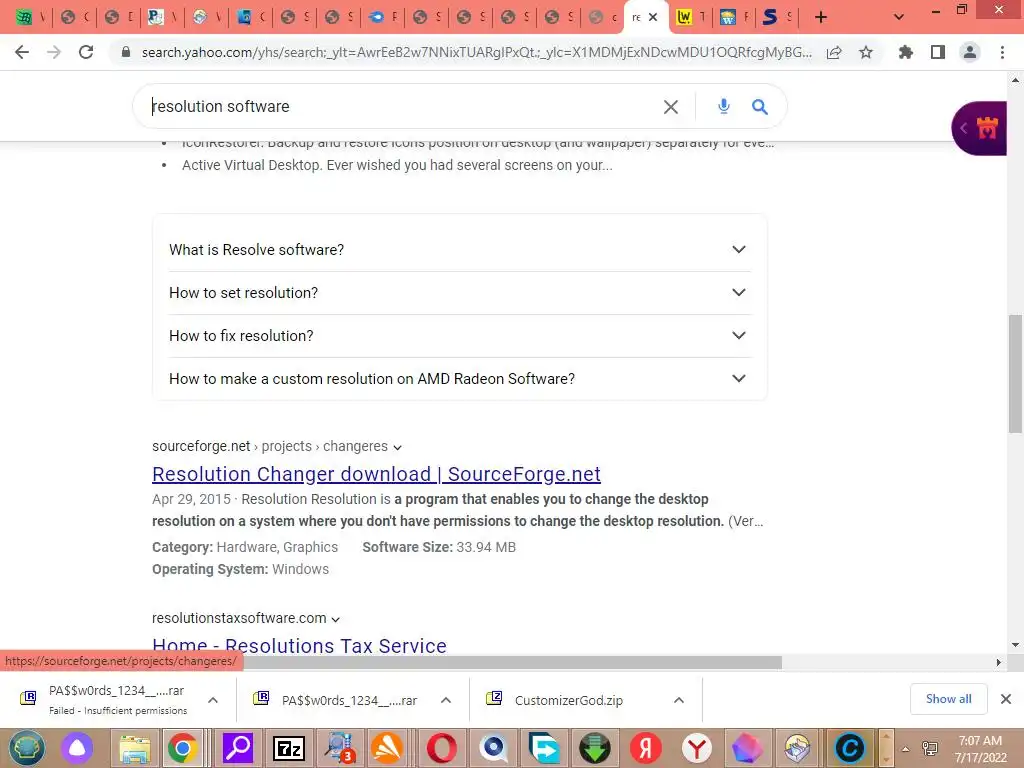Switch to the tab with blue S icon
The image size is (1024, 768).
point(779,18)
